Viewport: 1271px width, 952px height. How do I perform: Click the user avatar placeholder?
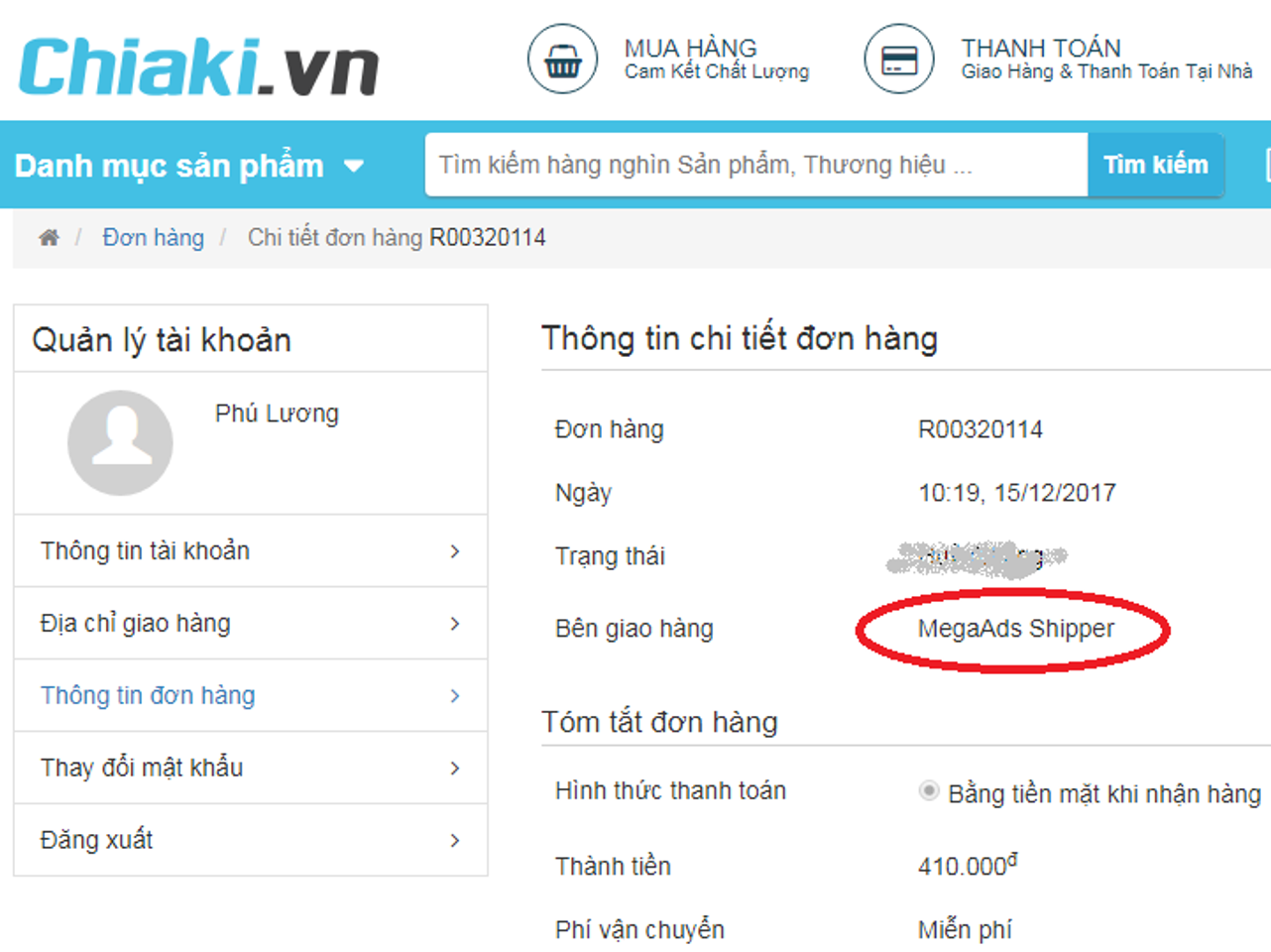tap(120, 442)
